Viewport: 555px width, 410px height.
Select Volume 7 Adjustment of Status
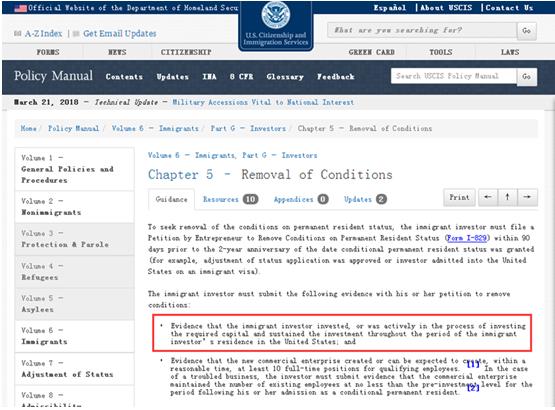tap(67, 369)
